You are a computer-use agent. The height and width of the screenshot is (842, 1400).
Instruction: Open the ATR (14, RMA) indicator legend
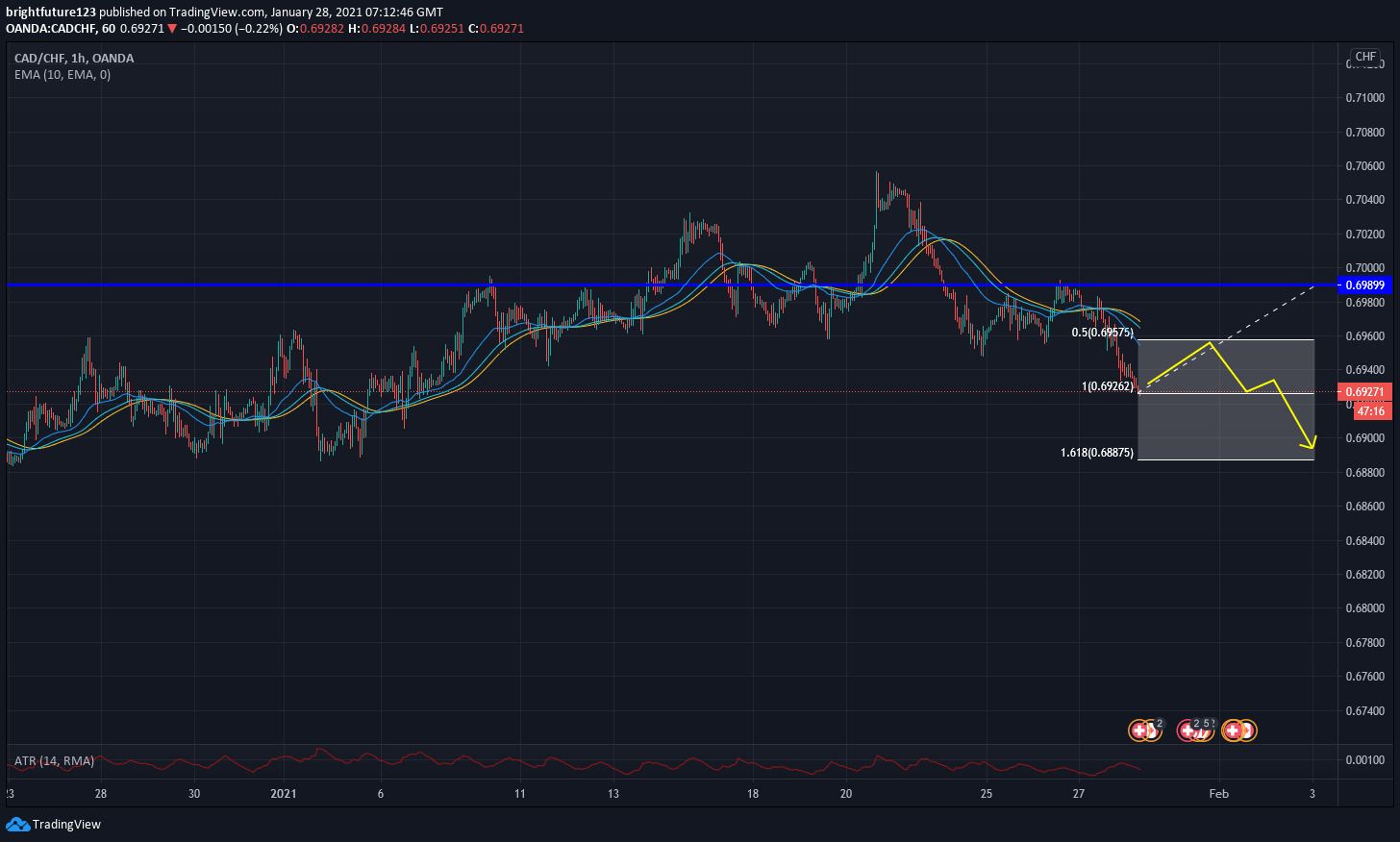pos(54,760)
